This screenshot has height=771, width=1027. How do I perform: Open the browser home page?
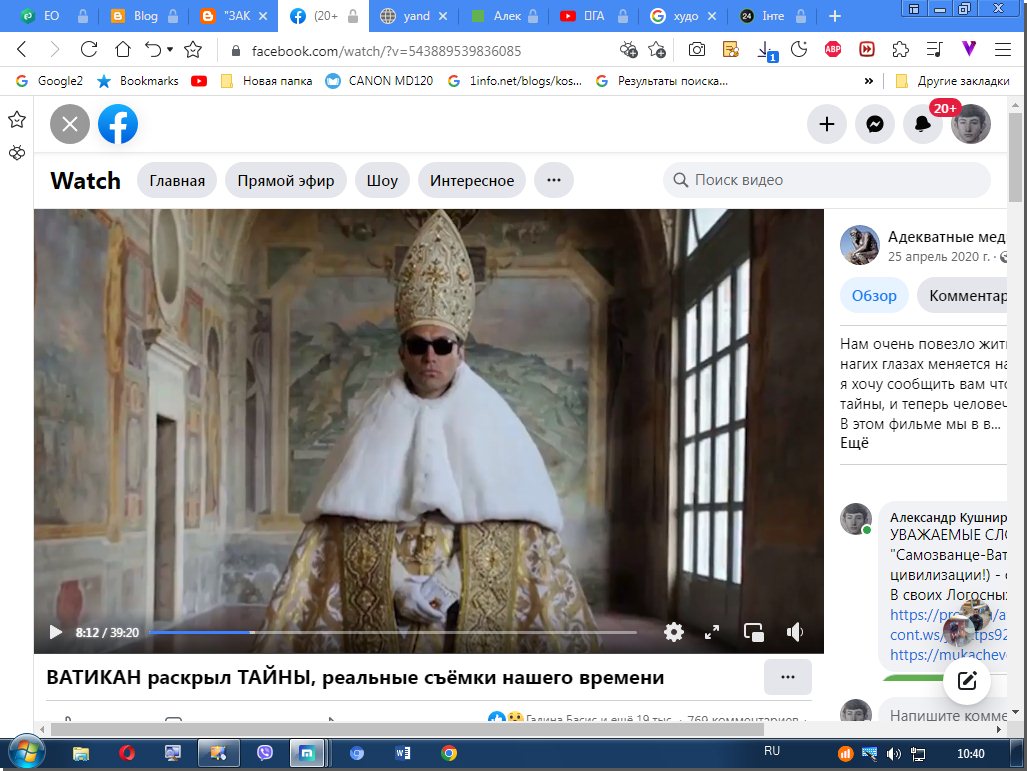(122, 50)
